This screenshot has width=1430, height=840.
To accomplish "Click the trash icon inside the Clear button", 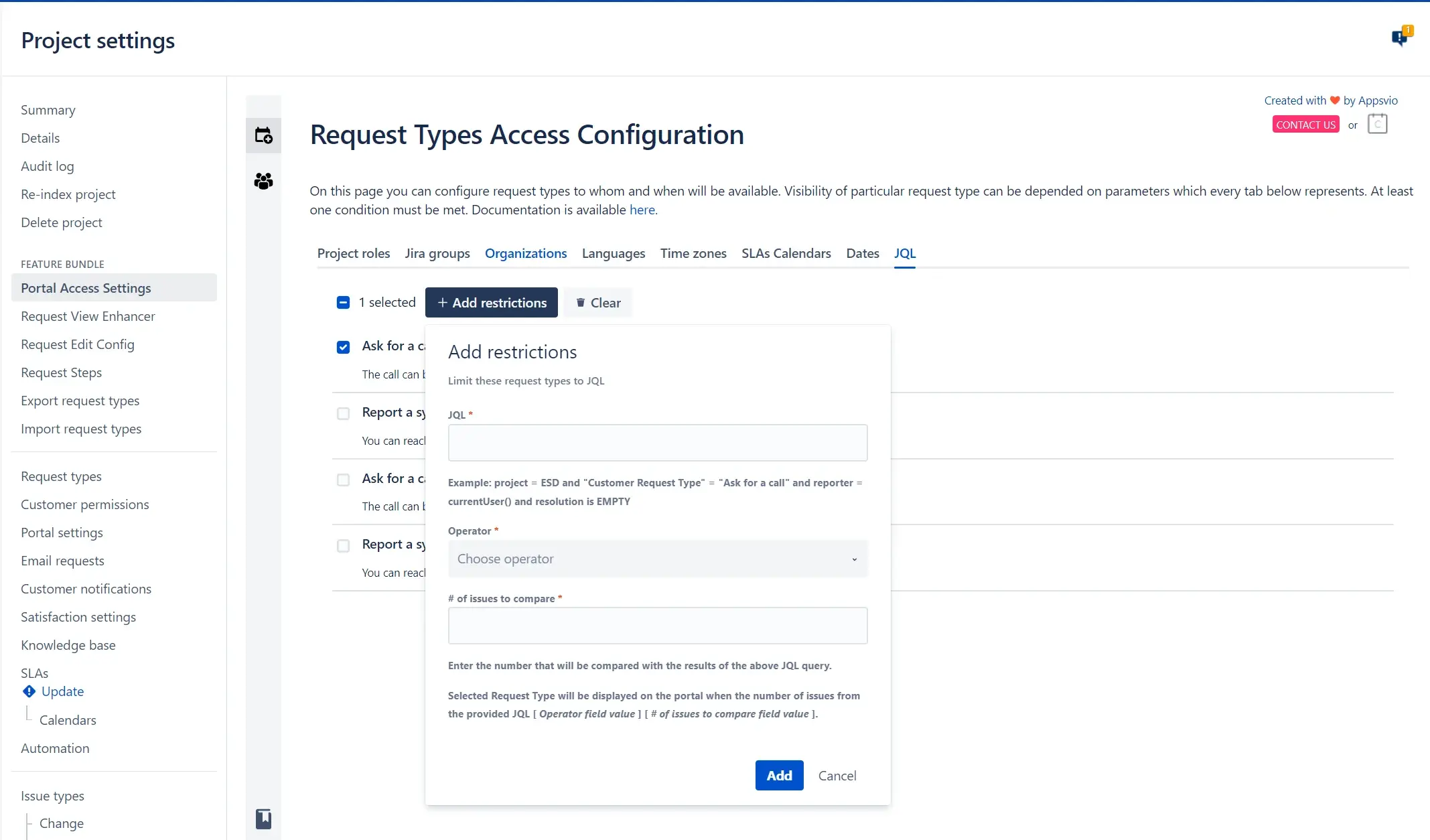I will (580, 302).
